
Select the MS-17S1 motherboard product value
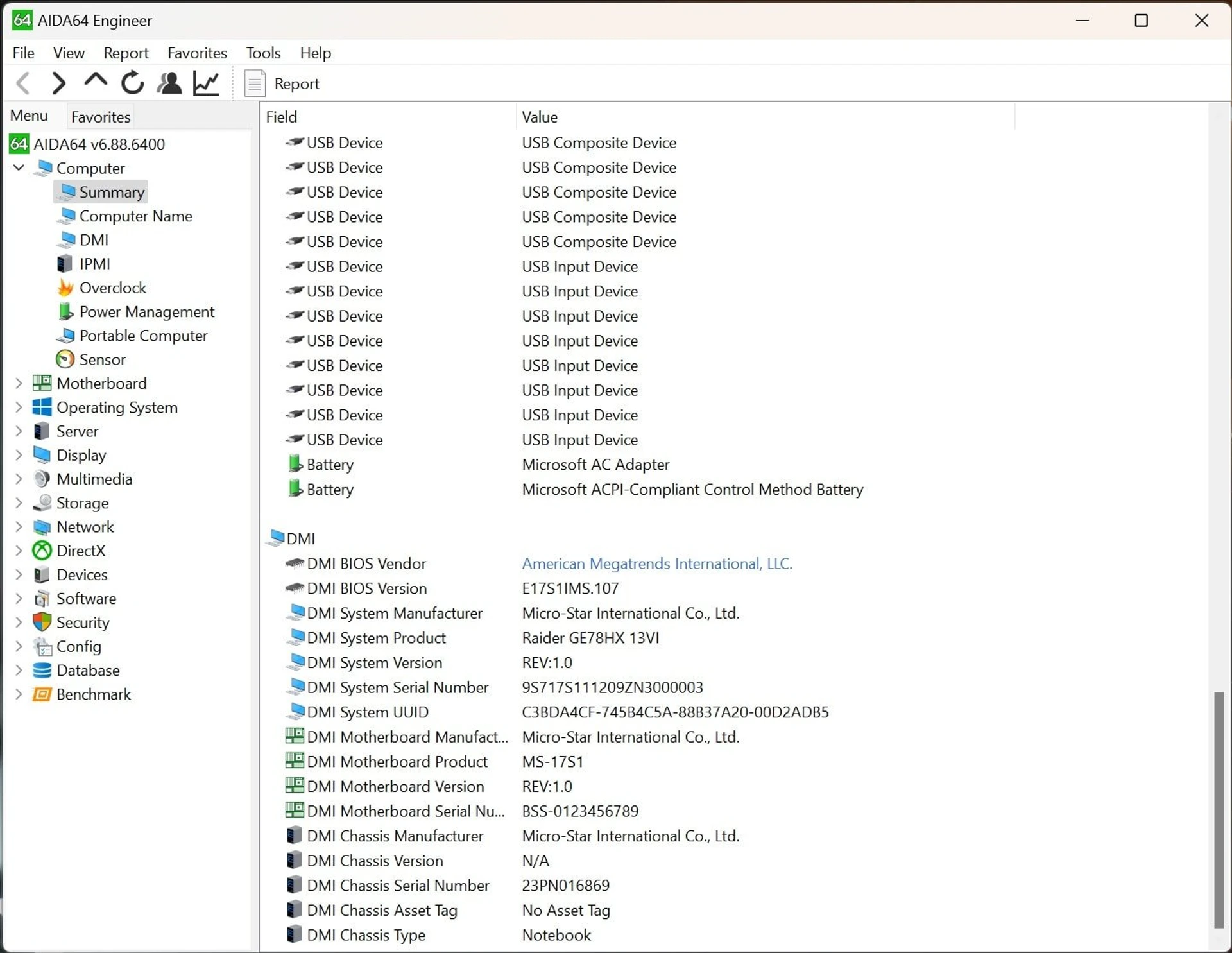click(x=552, y=762)
